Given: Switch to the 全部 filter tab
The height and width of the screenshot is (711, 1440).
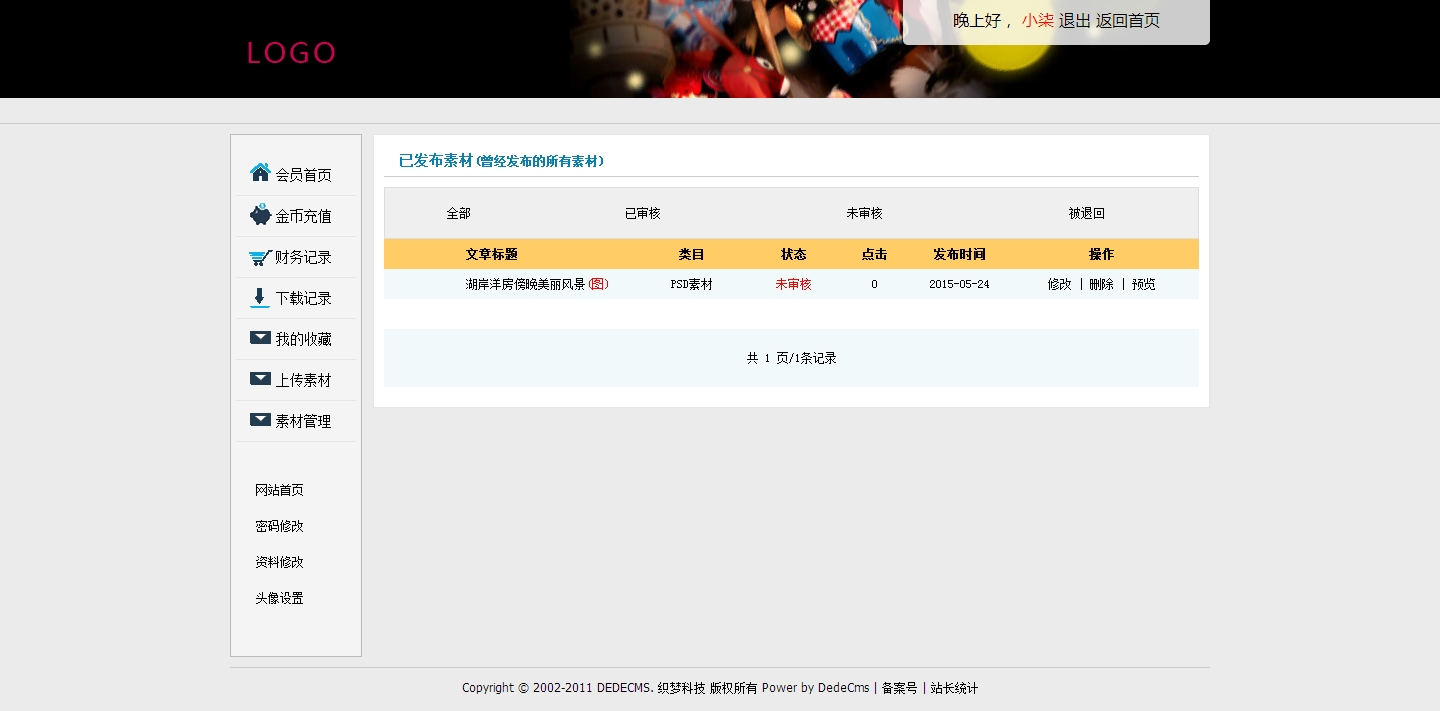Looking at the screenshot, I should (458, 213).
